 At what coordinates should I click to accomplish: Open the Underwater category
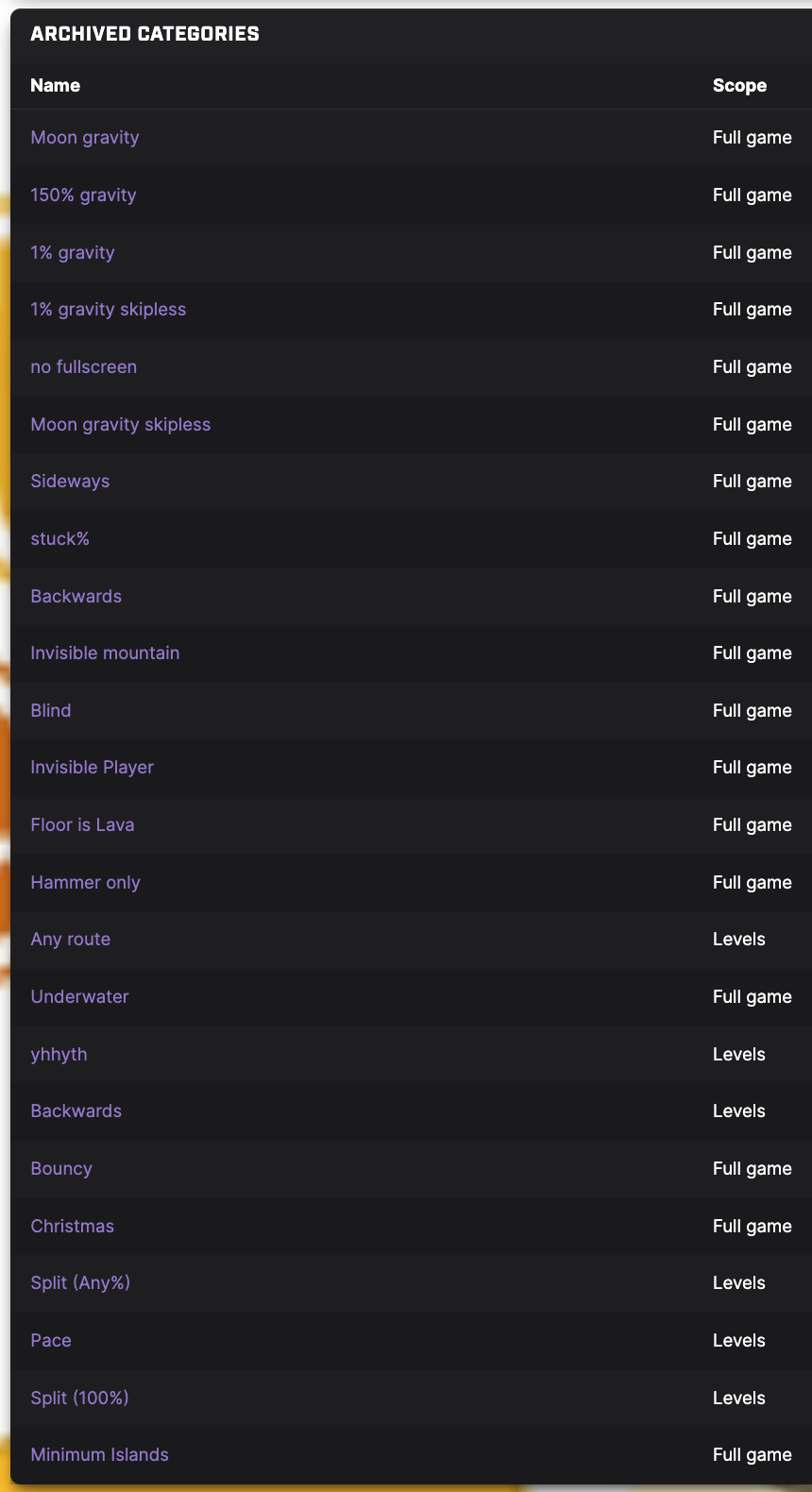pos(79,997)
